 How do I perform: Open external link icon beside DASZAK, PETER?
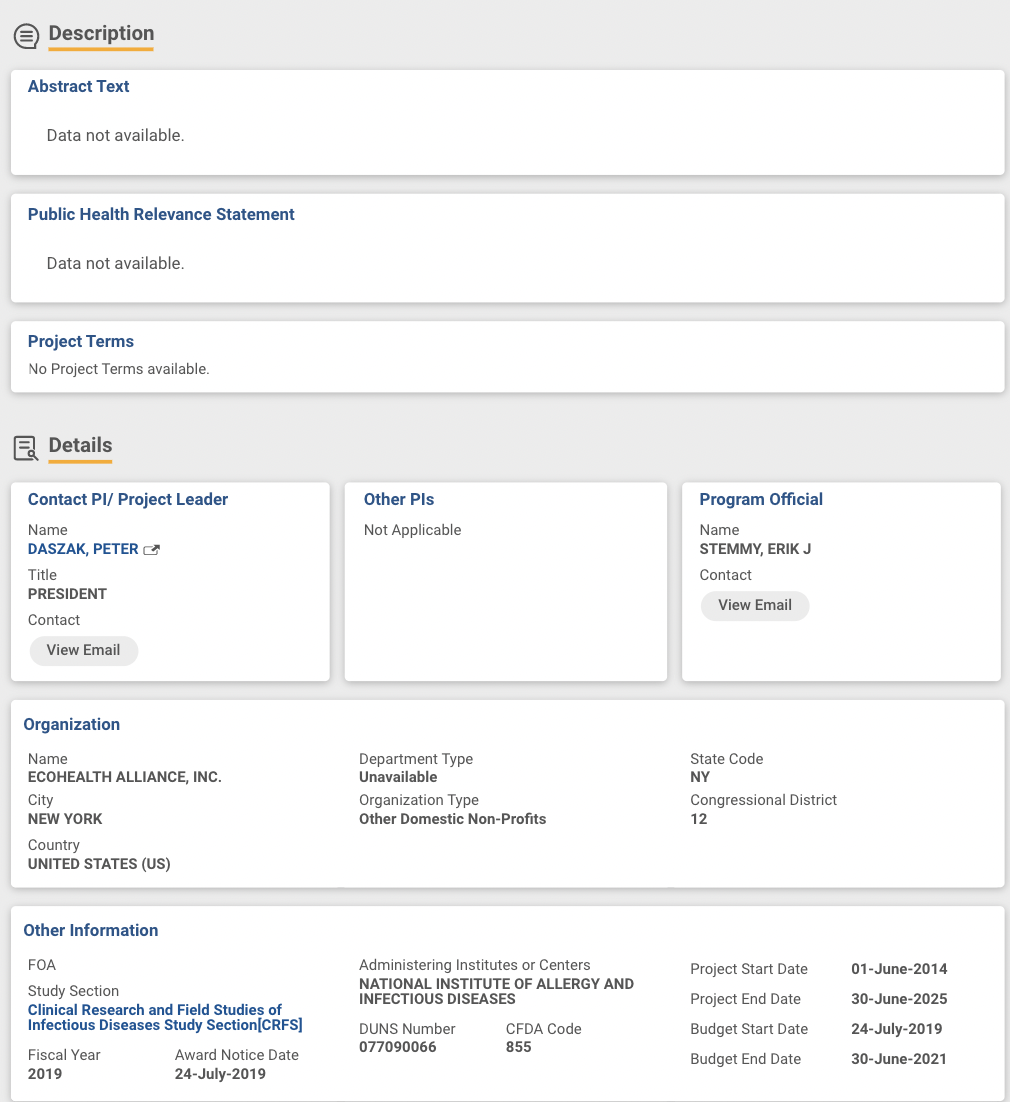[x=152, y=550]
